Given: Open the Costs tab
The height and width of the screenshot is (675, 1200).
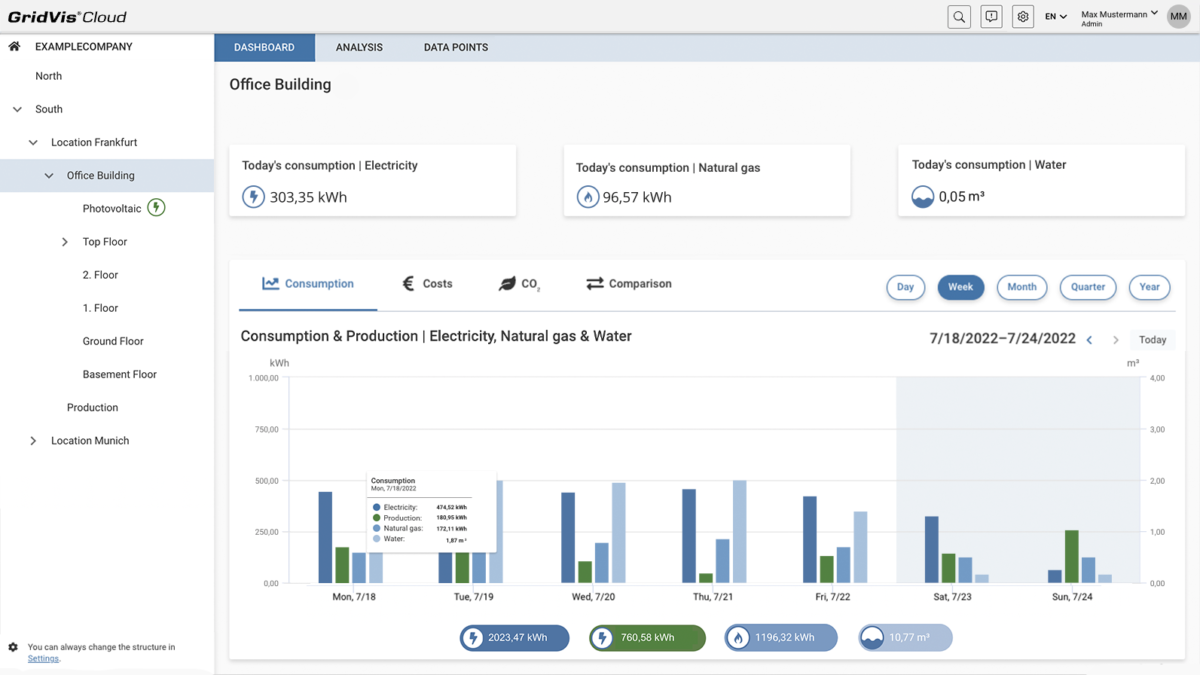Looking at the screenshot, I should coord(427,284).
